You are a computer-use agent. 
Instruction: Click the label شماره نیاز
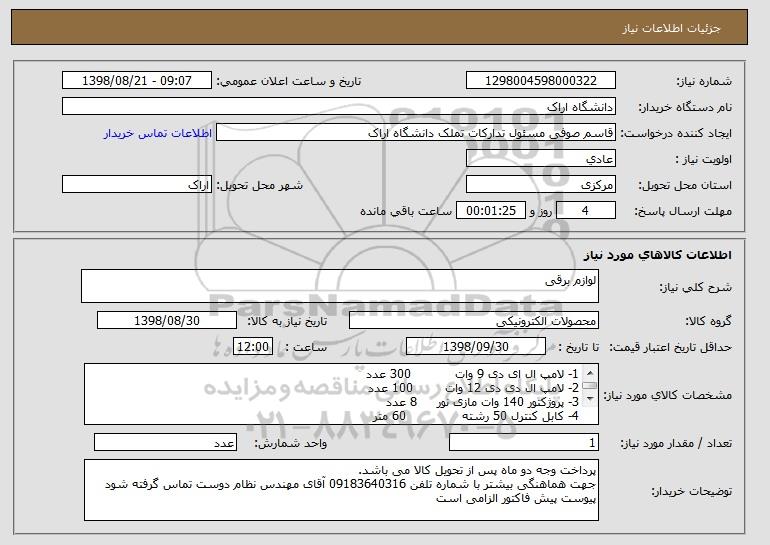click(x=704, y=81)
